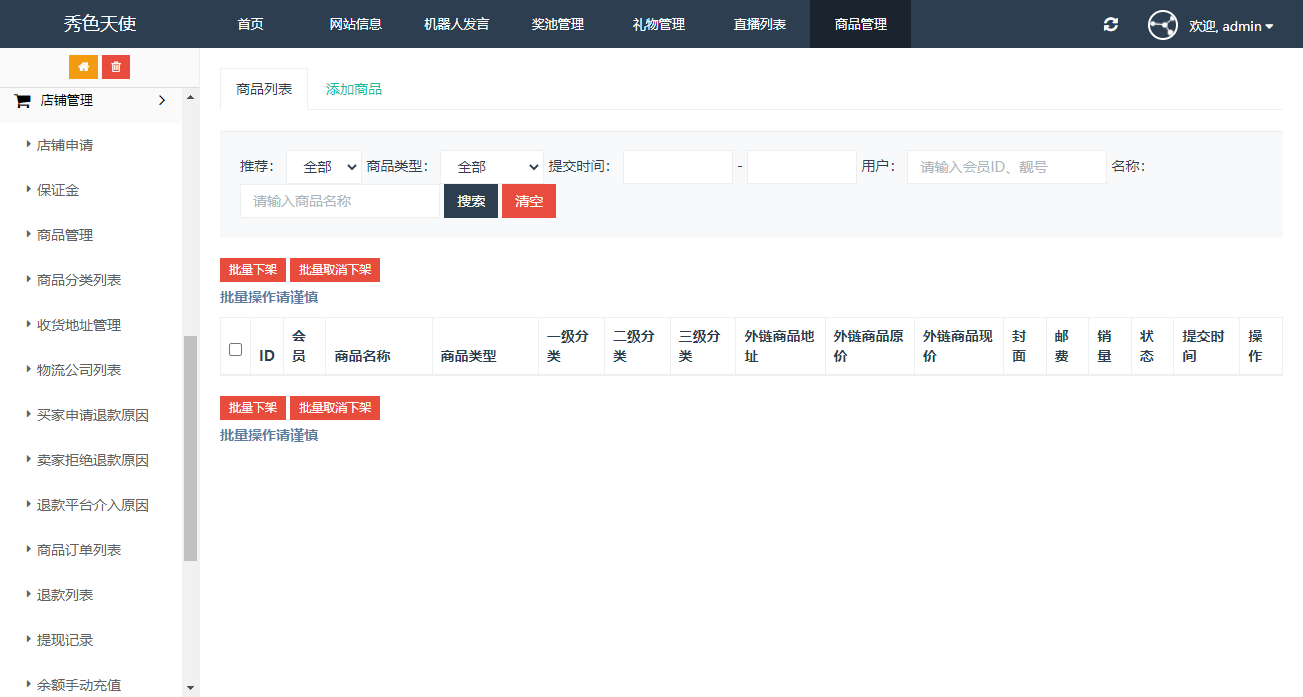Open 商品订单列表 in the sidebar
This screenshot has height=697, width=1303.
(x=79, y=550)
